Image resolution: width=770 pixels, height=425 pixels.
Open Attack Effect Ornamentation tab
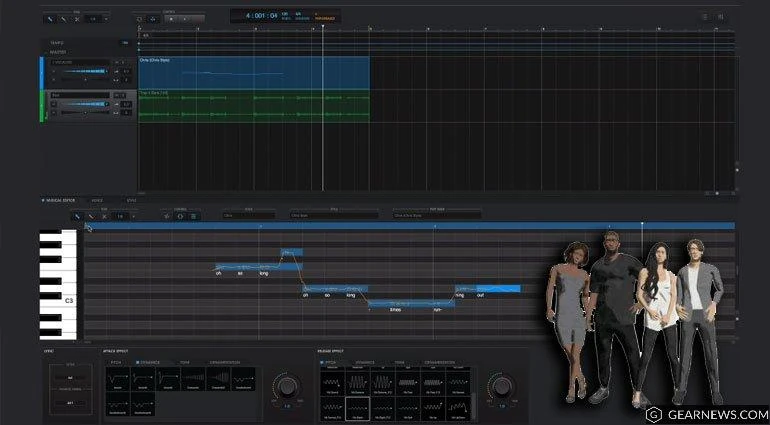225,363
